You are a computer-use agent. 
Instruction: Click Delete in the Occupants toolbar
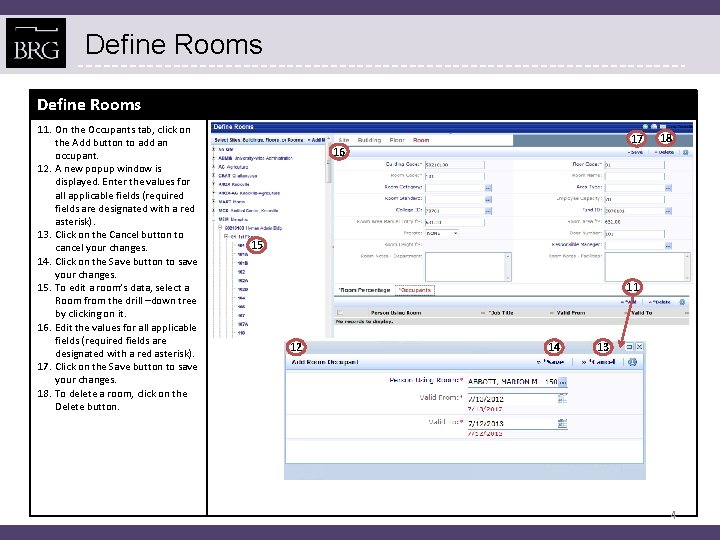coord(659,302)
